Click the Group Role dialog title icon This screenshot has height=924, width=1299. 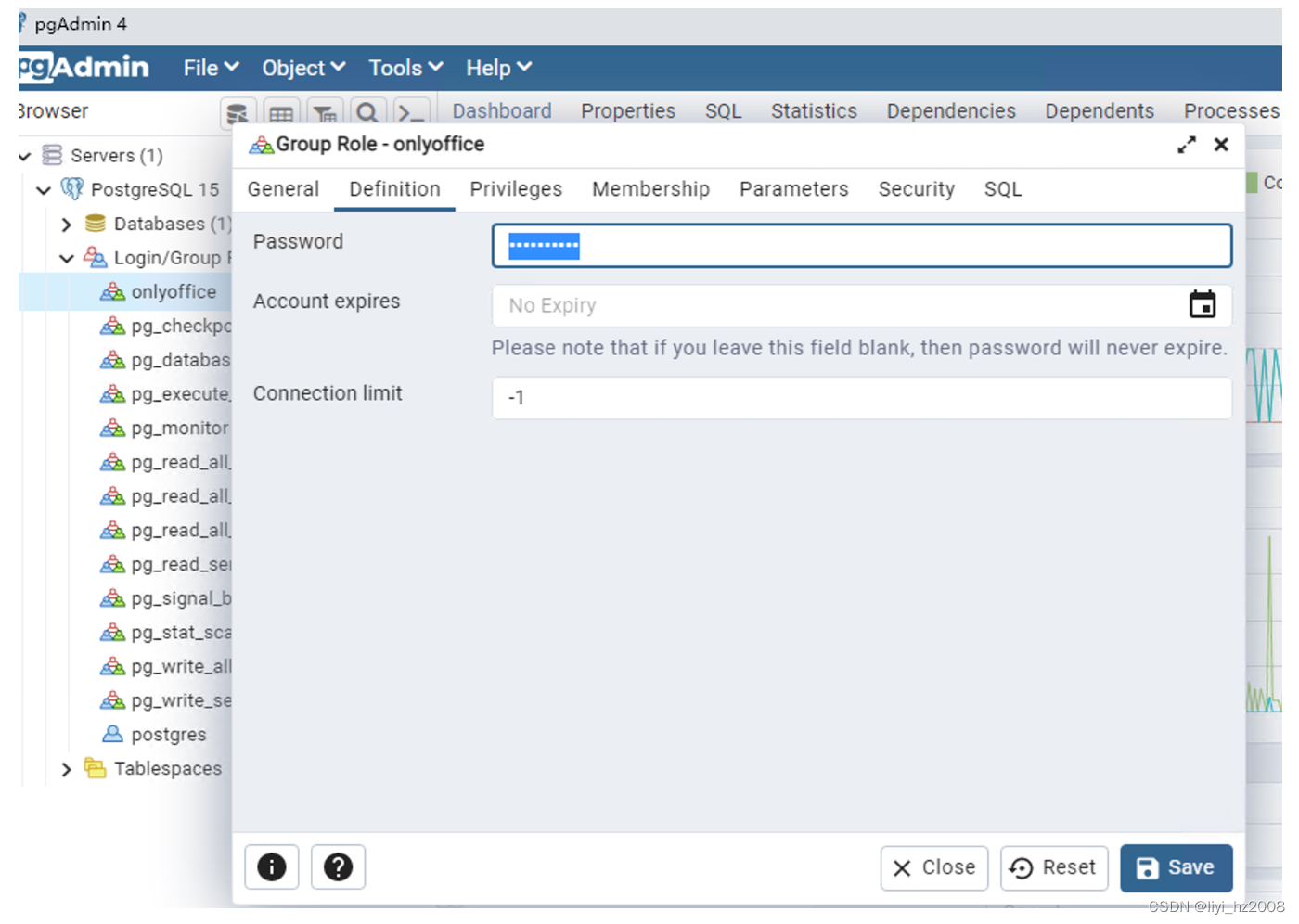click(262, 145)
